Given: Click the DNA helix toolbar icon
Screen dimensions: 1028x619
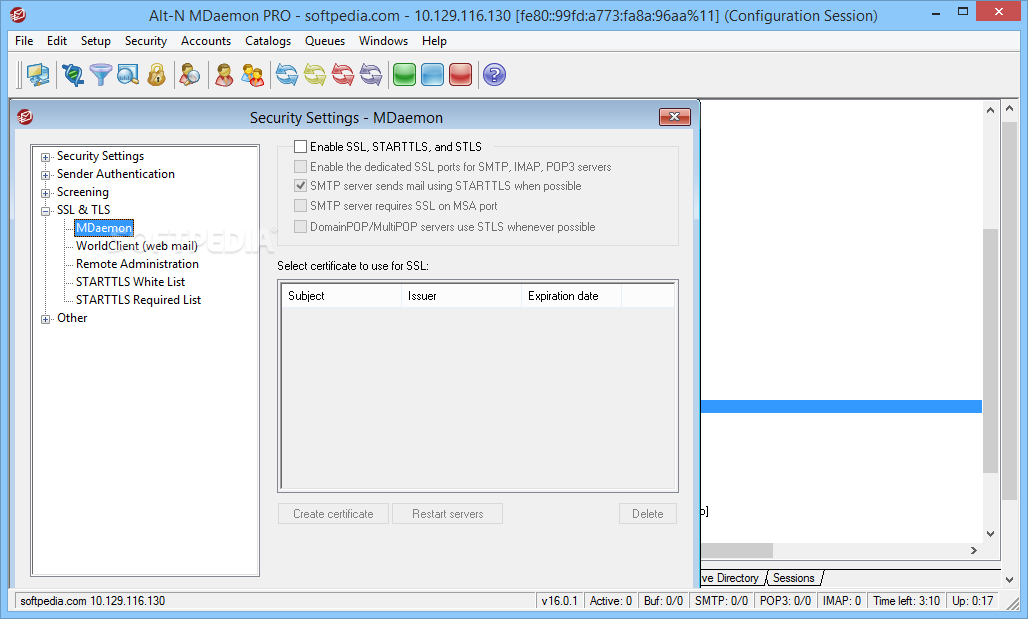Looking at the screenshot, I should pyautogui.click(x=73, y=75).
